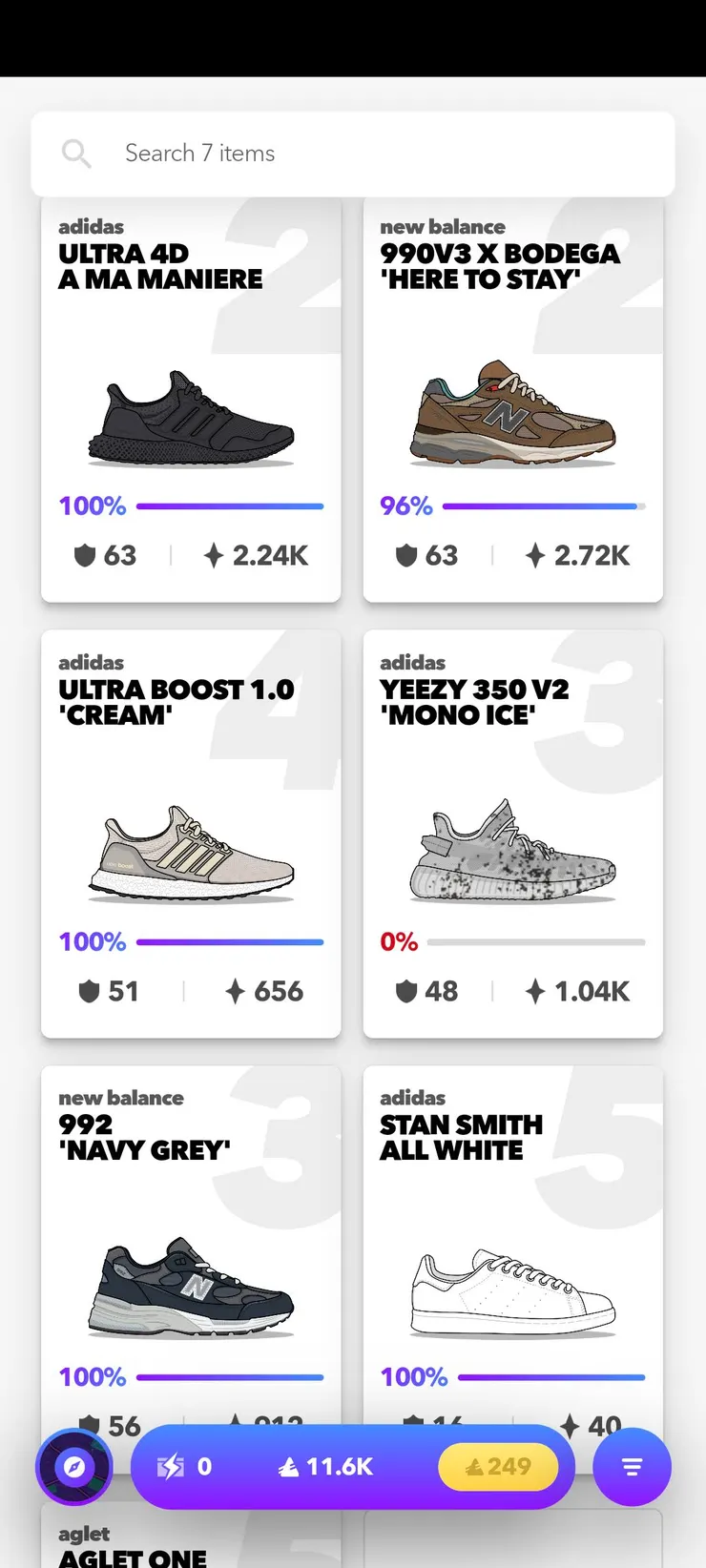Open the compass explore button
The width and height of the screenshot is (706, 1568).
pyautogui.click(x=74, y=1467)
